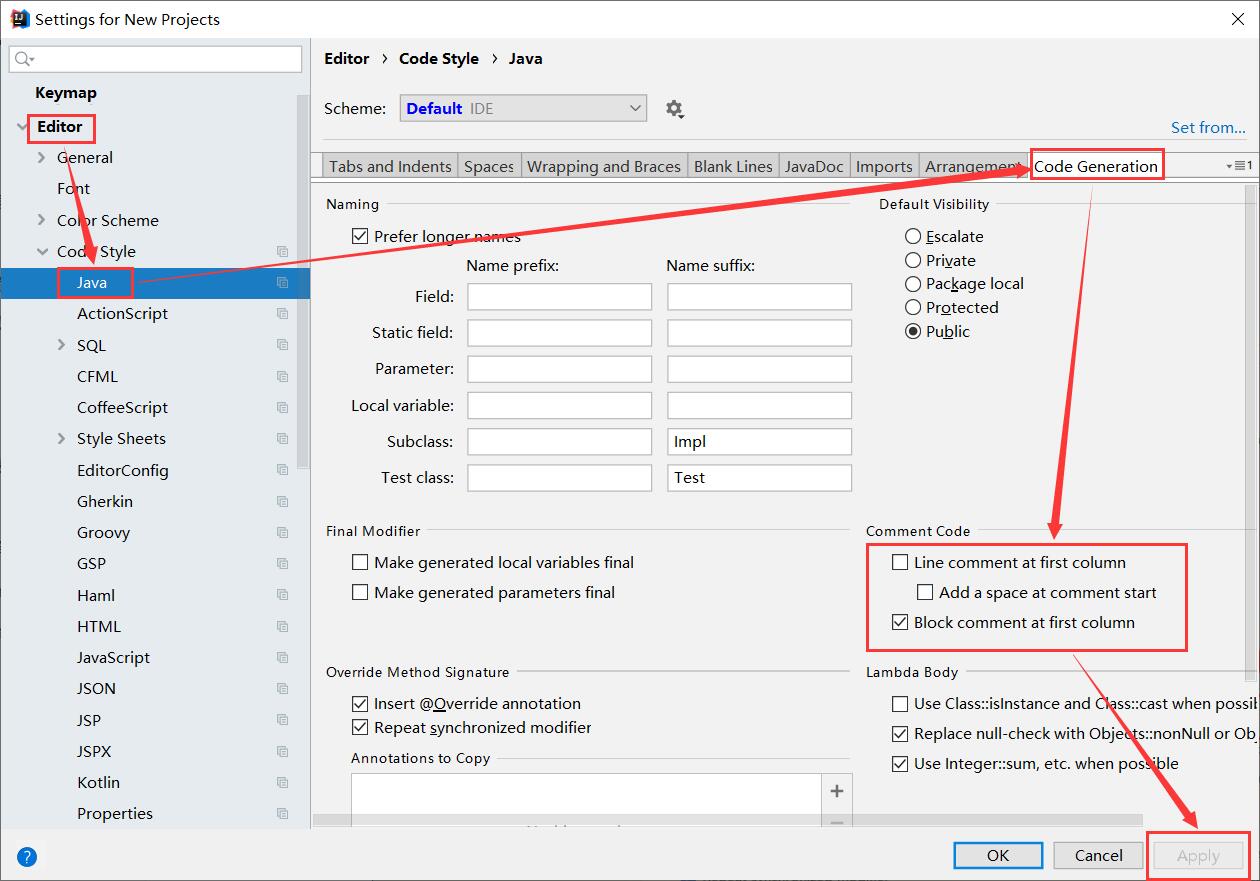Image resolution: width=1260 pixels, height=881 pixels.
Task: Open the hidden tabs list icon
Action: click(1239, 166)
